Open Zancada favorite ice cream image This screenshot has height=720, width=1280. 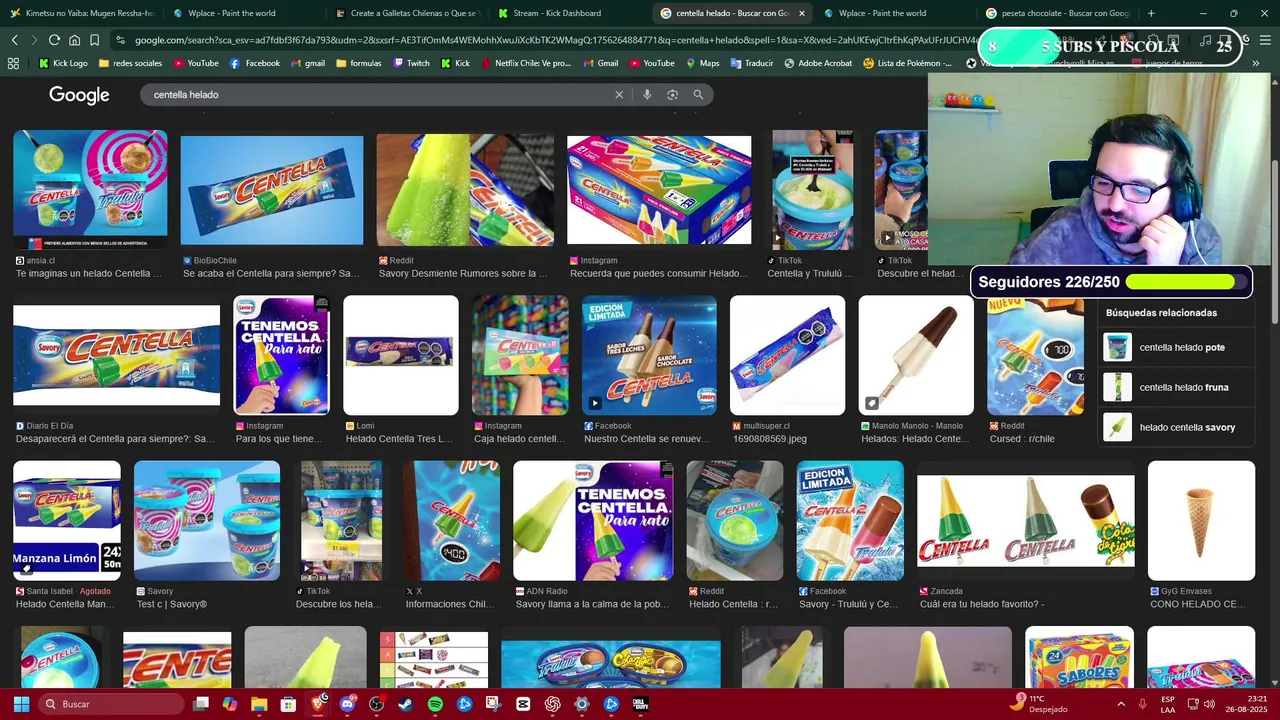[x=1026, y=520]
